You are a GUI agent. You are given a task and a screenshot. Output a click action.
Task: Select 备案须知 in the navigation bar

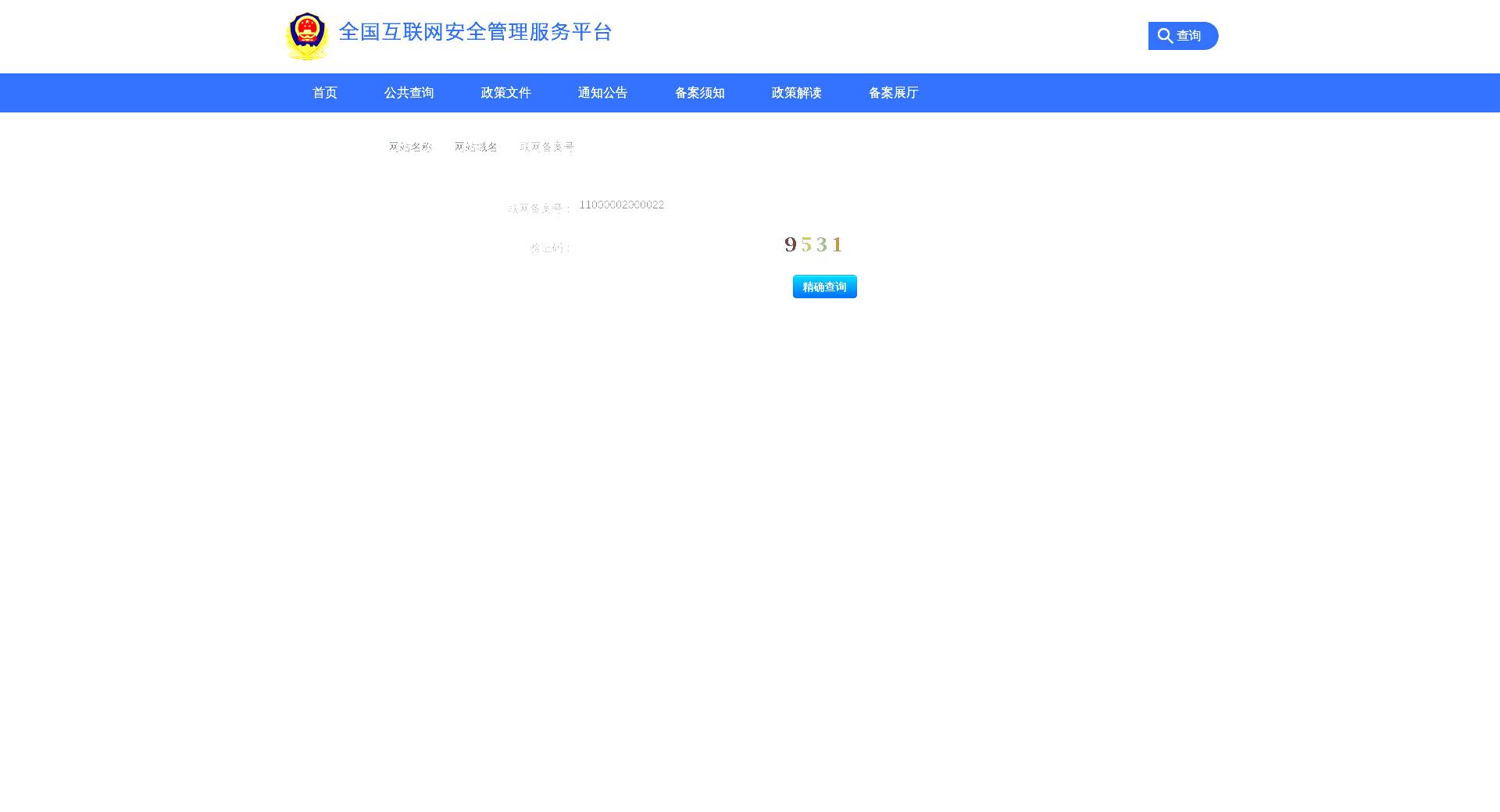tap(699, 93)
